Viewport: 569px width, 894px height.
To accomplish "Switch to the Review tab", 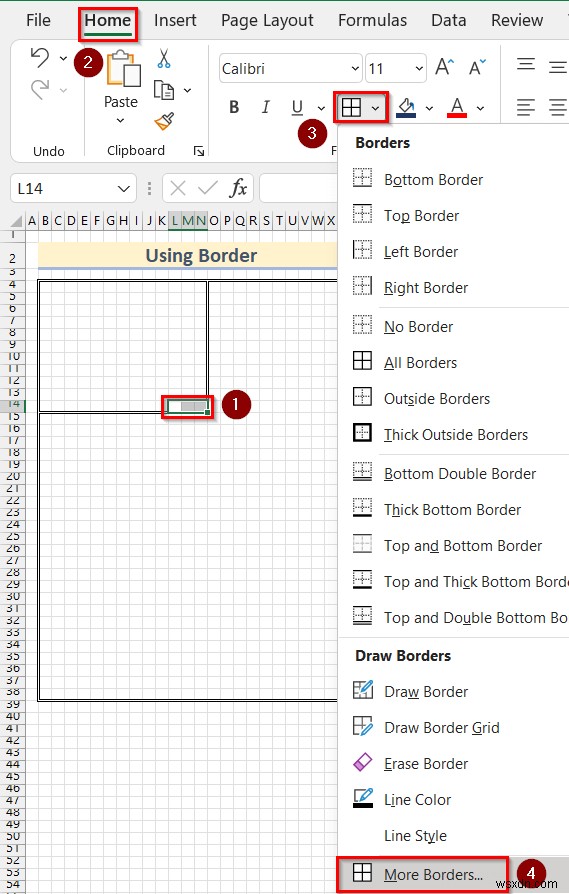I will click(517, 21).
